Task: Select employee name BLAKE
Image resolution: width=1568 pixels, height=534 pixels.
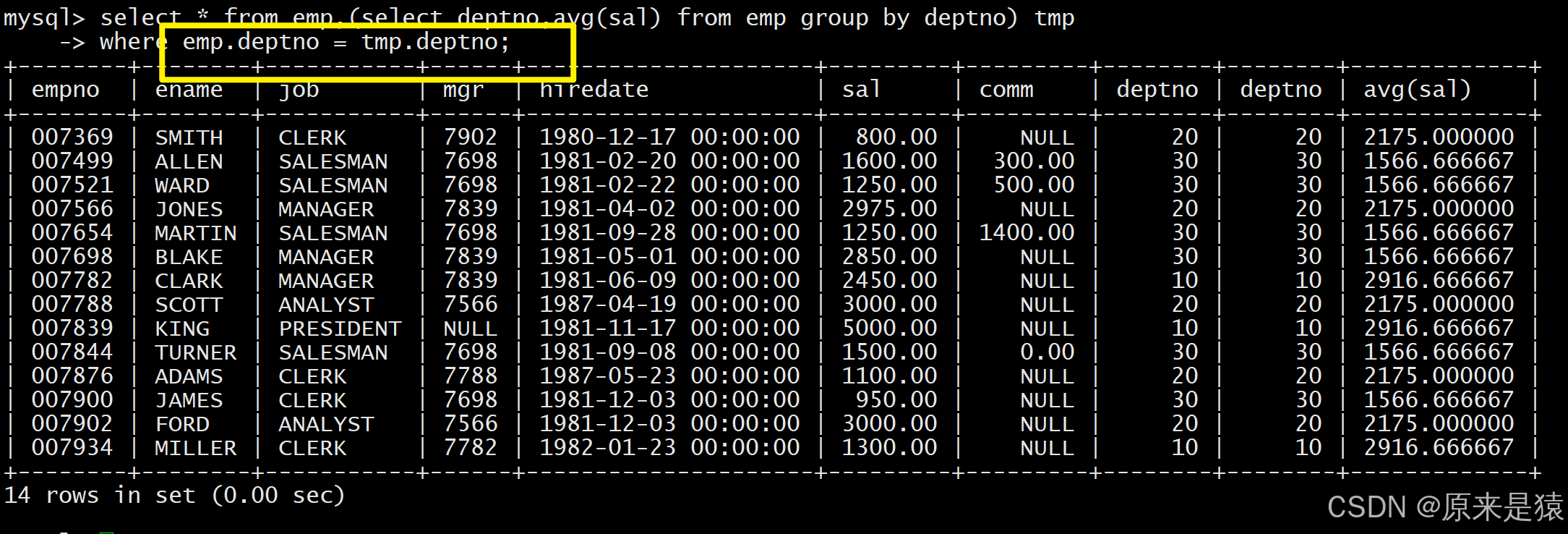Action: [189, 257]
